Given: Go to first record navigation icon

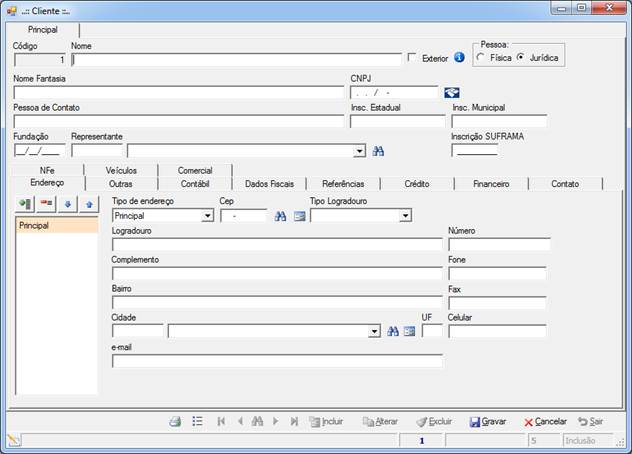Looking at the screenshot, I should pos(221,421).
